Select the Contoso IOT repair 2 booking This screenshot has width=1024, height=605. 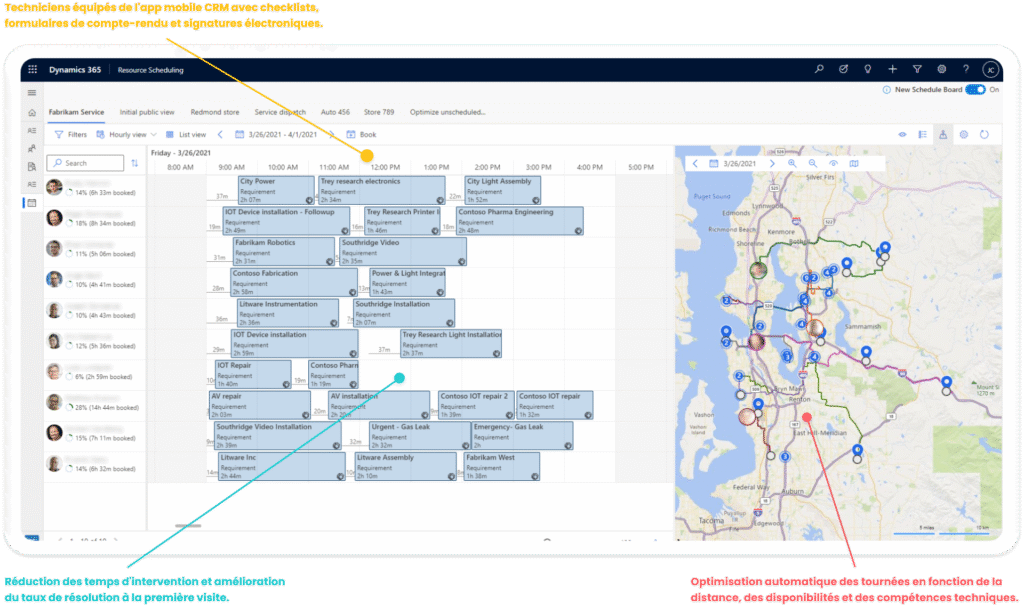[477, 405]
